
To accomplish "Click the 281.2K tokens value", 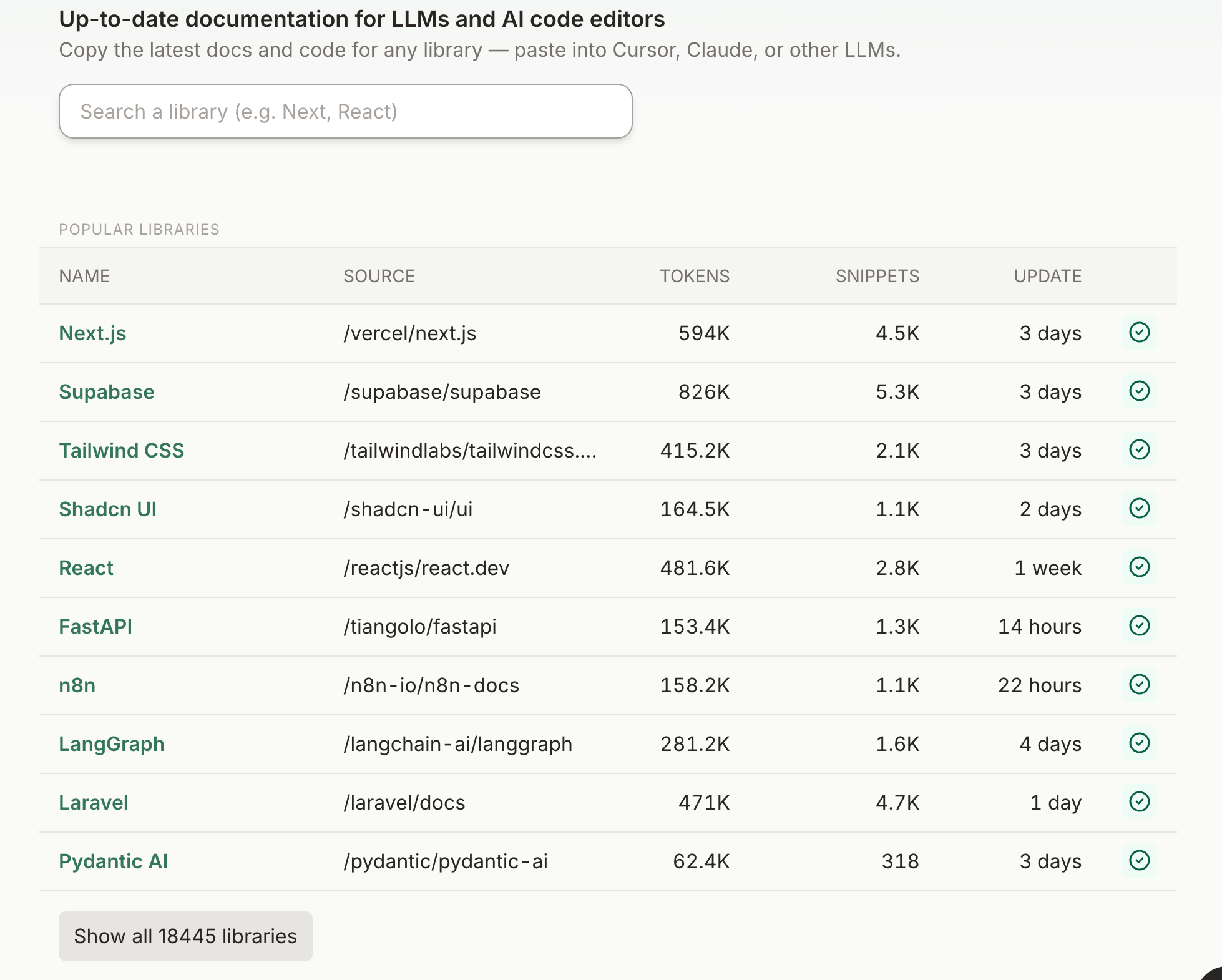I will tap(695, 744).
